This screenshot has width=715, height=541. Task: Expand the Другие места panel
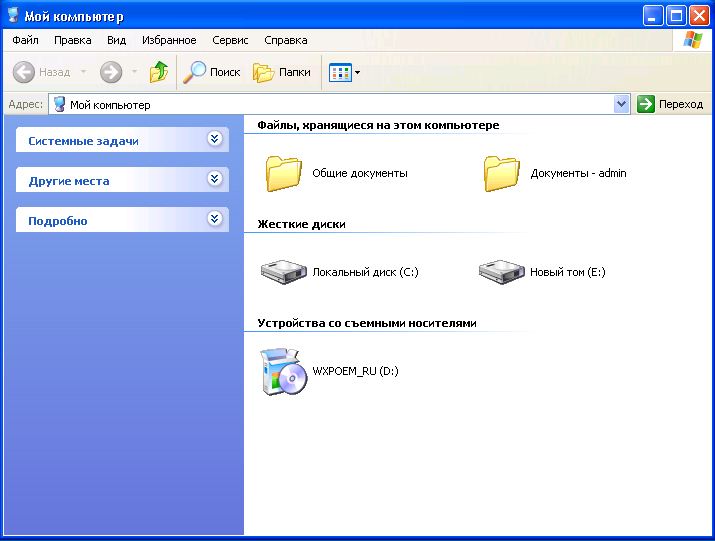coord(215,178)
